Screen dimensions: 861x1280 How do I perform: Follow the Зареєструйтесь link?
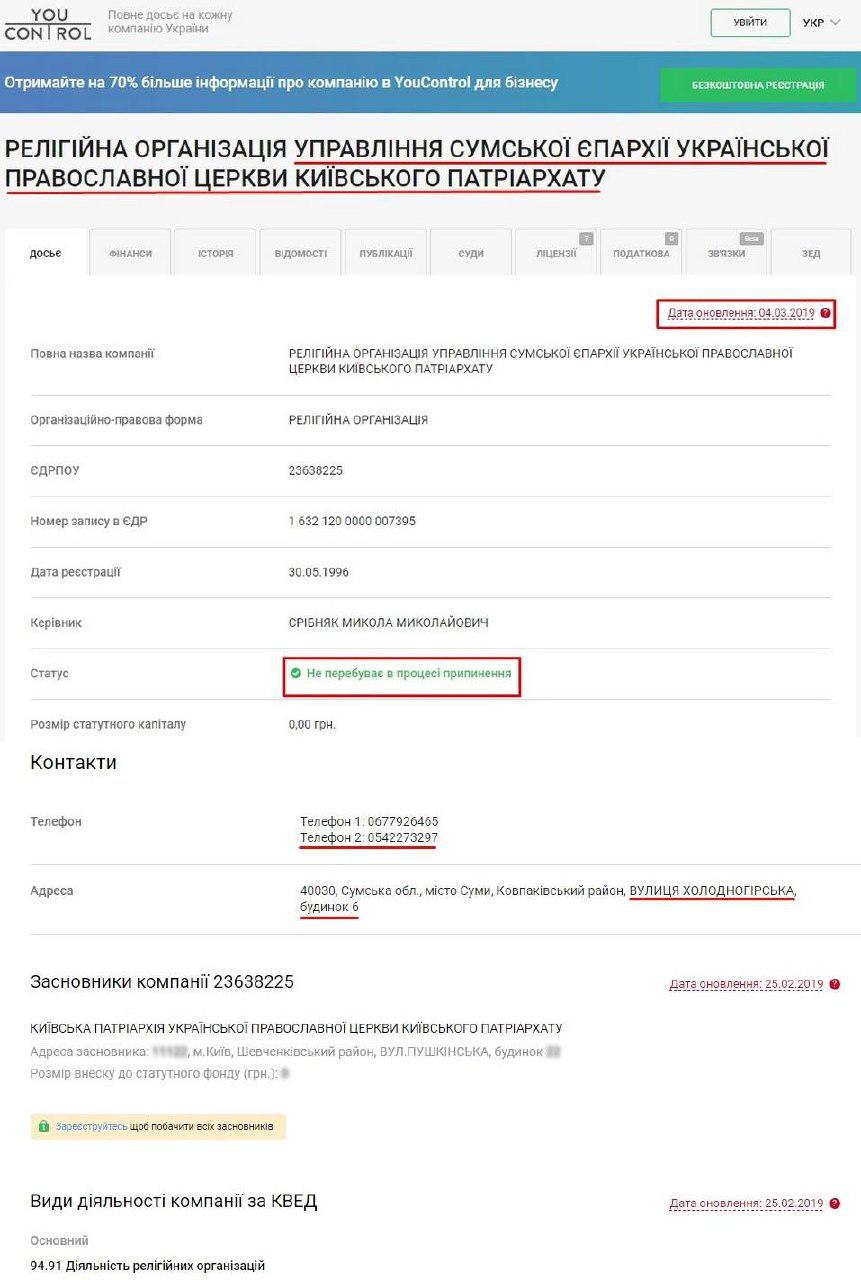coord(91,1126)
